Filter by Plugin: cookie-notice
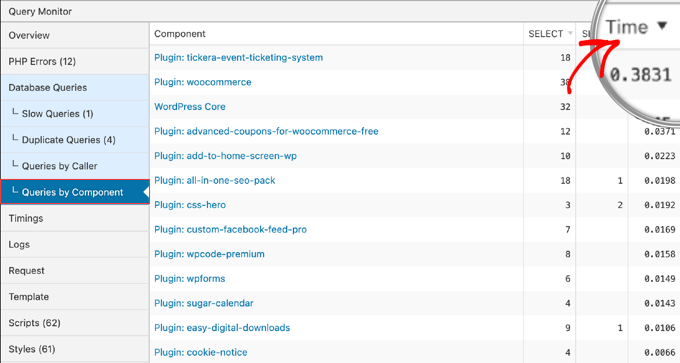680x363 pixels. pos(201,352)
